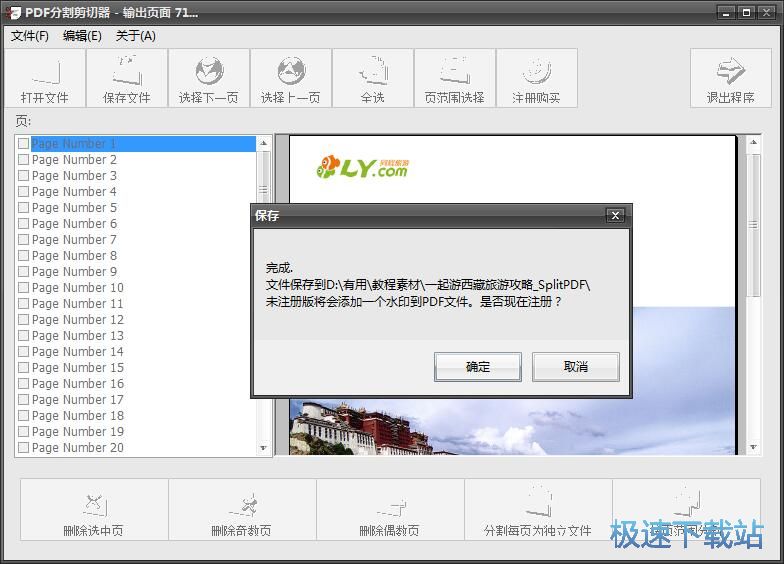Image resolution: width=784 pixels, height=564 pixels.
Task: Maximize the PDF splitter window
Action: point(746,12)
